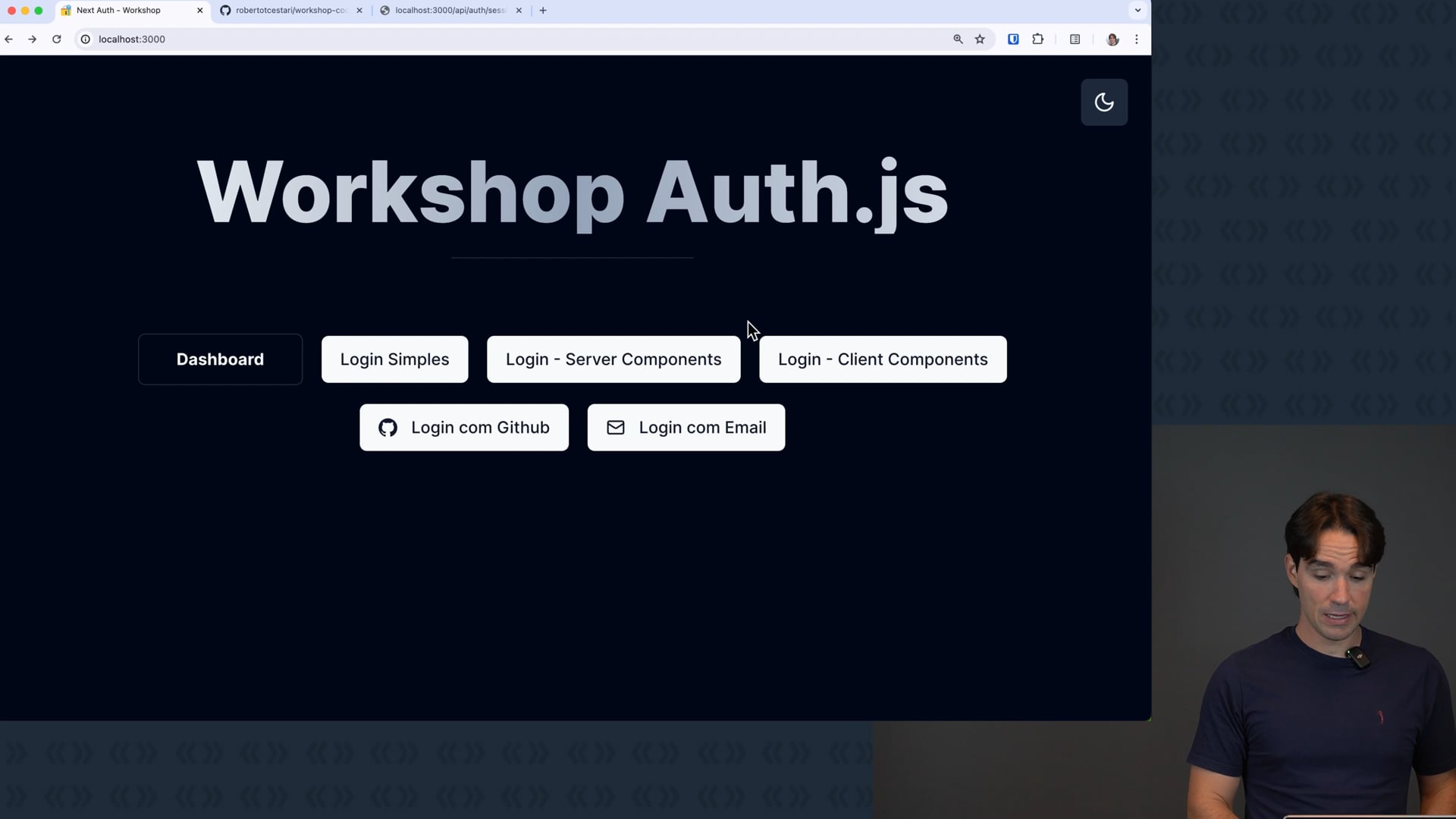Open the zoom magnifier icon in the address bar
The image size is (1456, 819).
point(958,39)
